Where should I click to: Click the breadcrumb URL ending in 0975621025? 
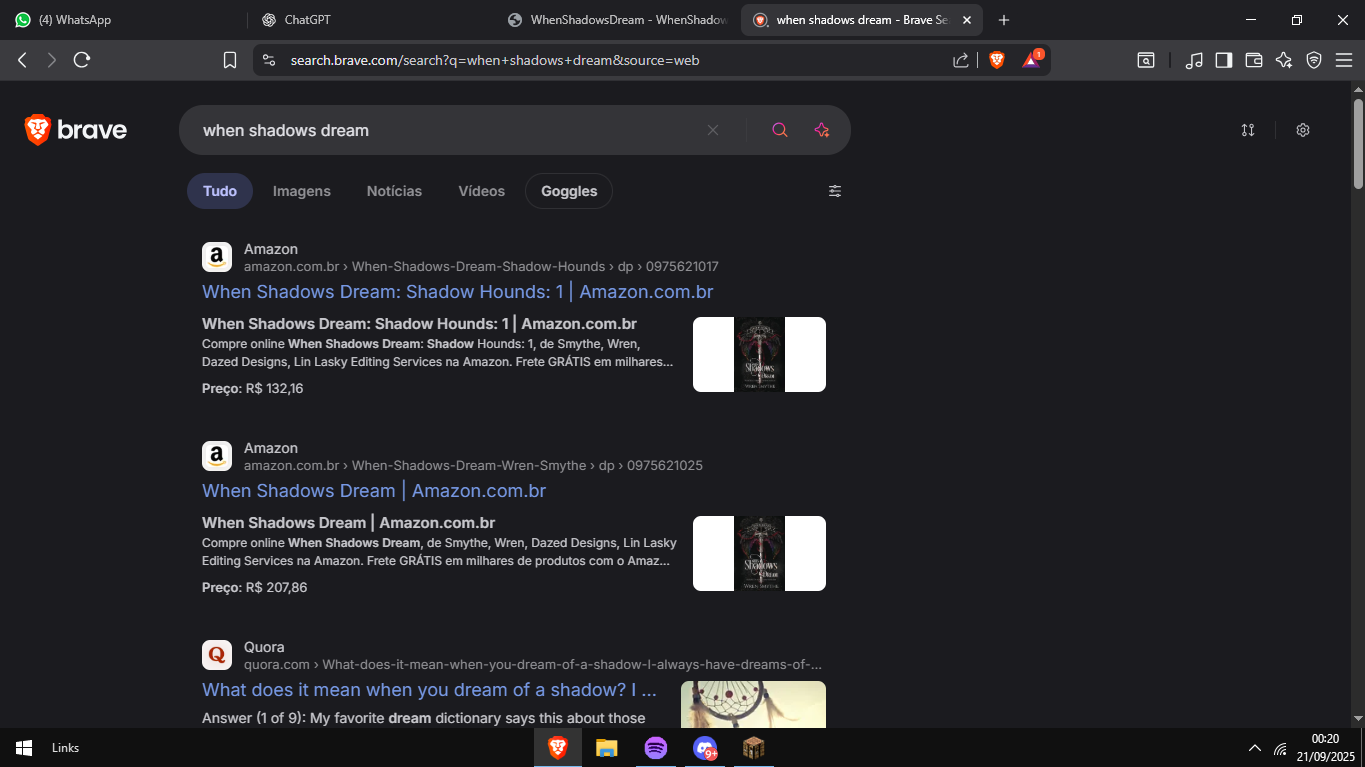(x=473, y=466)
